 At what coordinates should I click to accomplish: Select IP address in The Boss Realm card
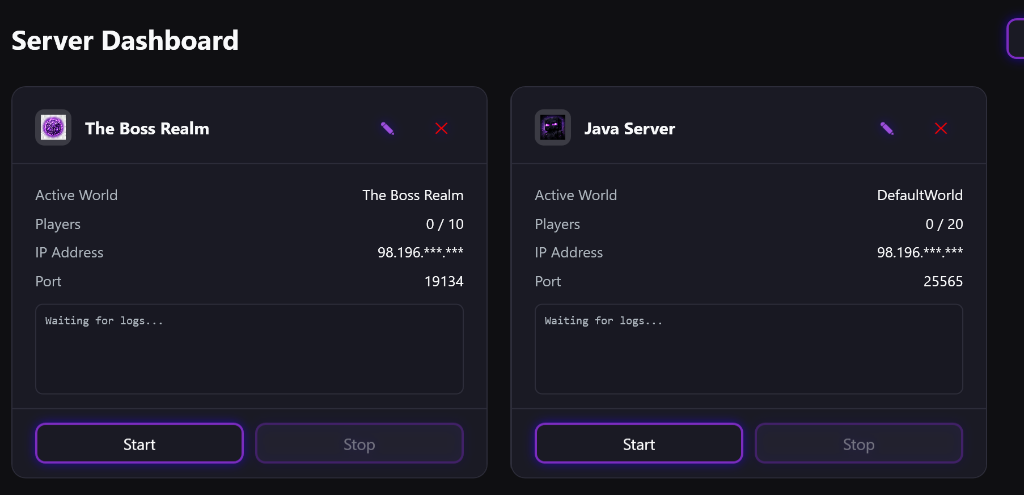point(421,253)
